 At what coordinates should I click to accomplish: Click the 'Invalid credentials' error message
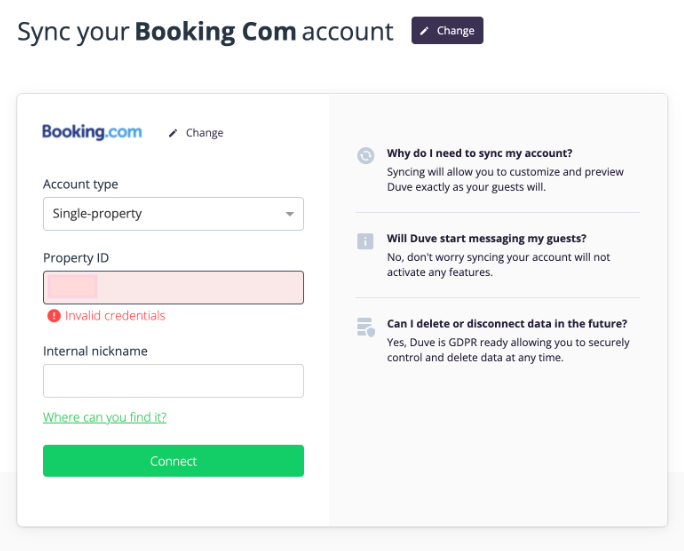point(115,316)
